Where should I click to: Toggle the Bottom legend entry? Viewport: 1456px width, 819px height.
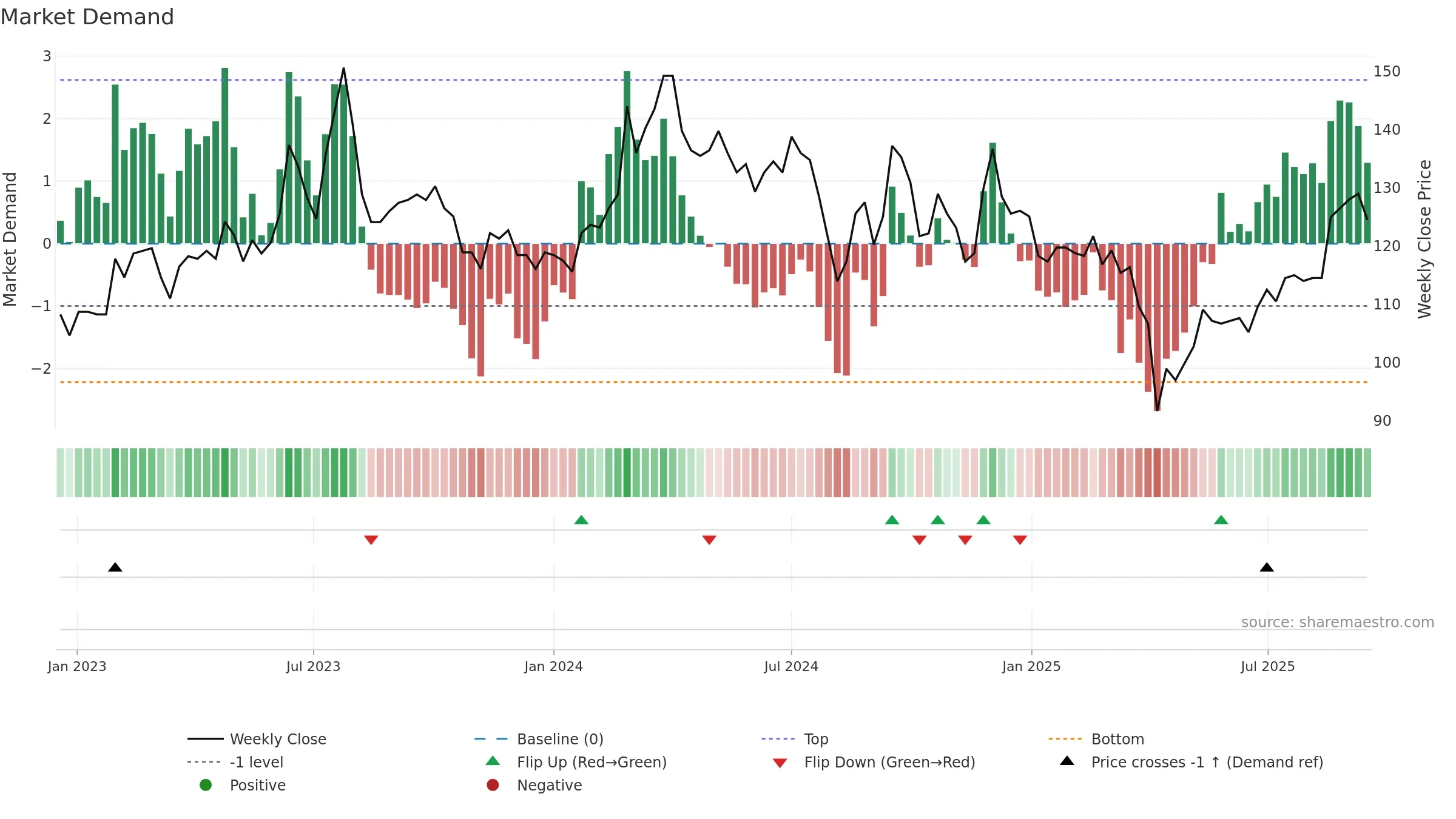tap(1096, 739)
